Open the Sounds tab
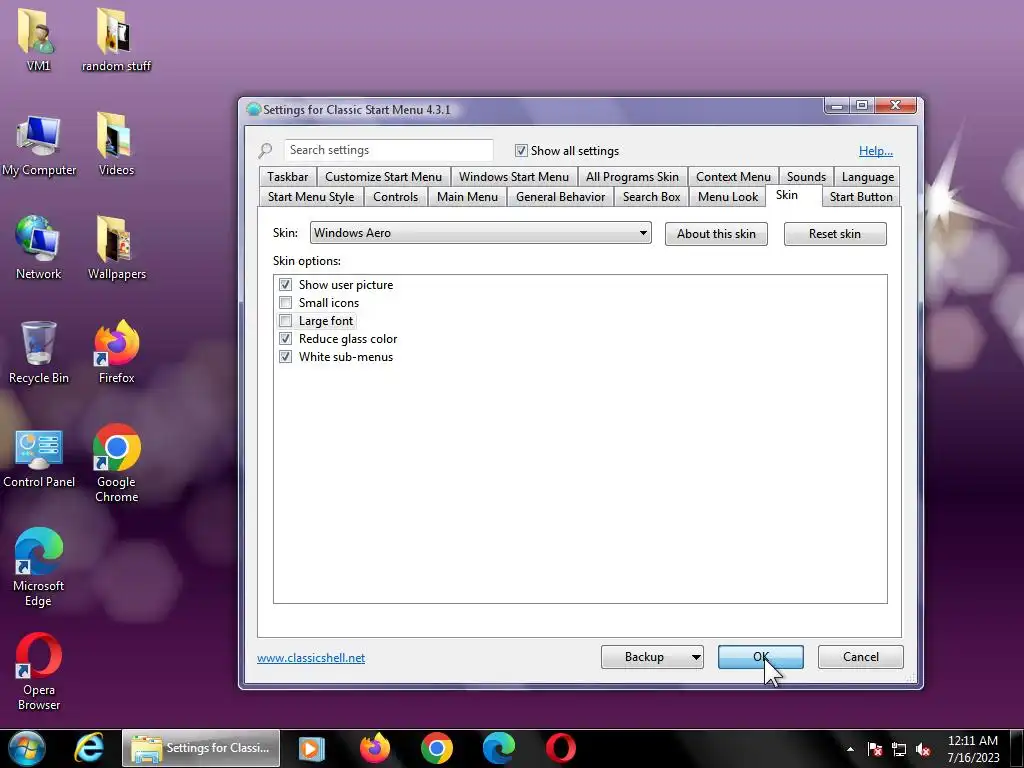Image resolution: width=1024 pixels, height=768 pixels. pyautogui.click(x=806, y=177)
